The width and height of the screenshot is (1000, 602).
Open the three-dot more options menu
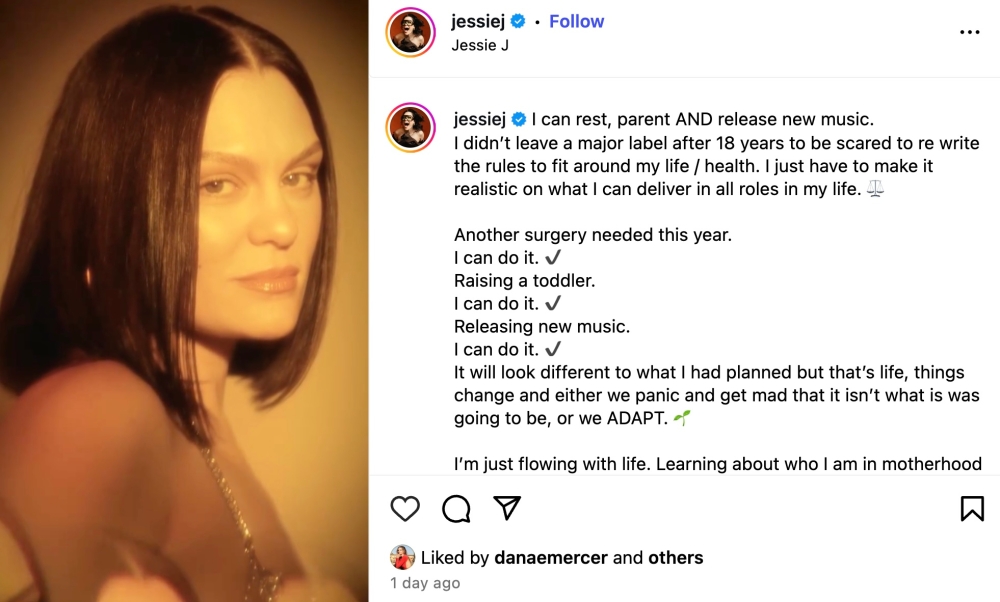969,32
